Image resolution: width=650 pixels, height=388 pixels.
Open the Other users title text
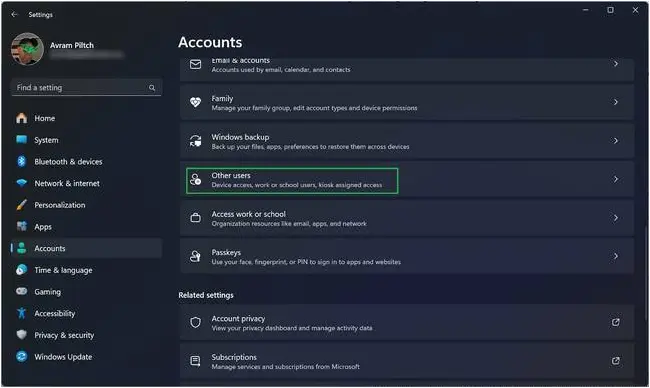tap(231, 175)
